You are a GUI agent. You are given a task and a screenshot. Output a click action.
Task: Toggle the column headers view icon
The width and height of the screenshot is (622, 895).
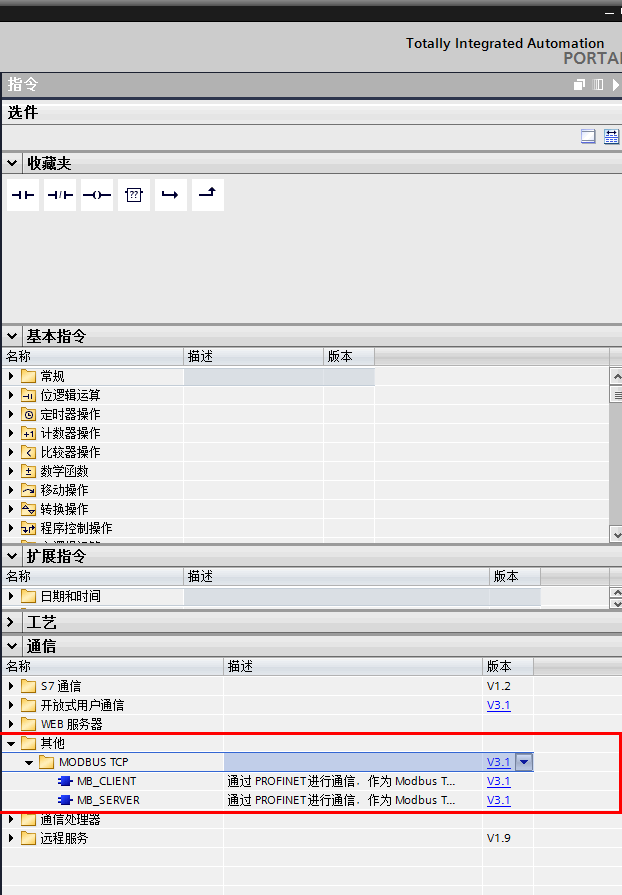click(611, 136)
